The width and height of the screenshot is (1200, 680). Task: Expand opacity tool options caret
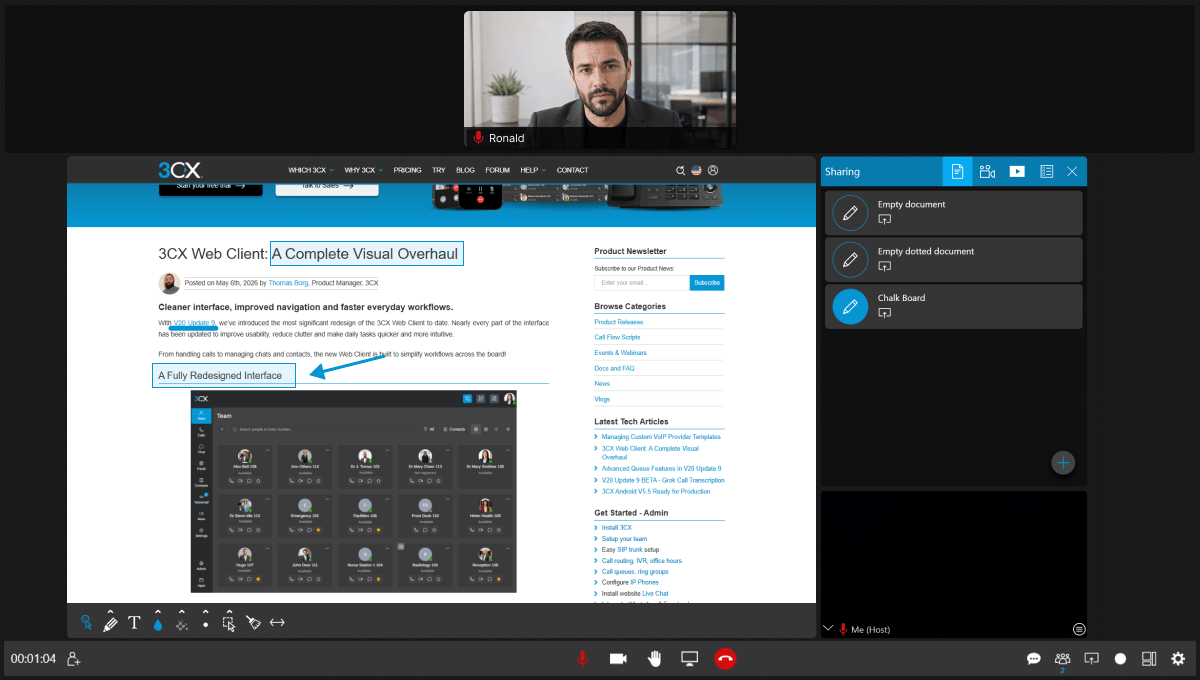[182, 612]
